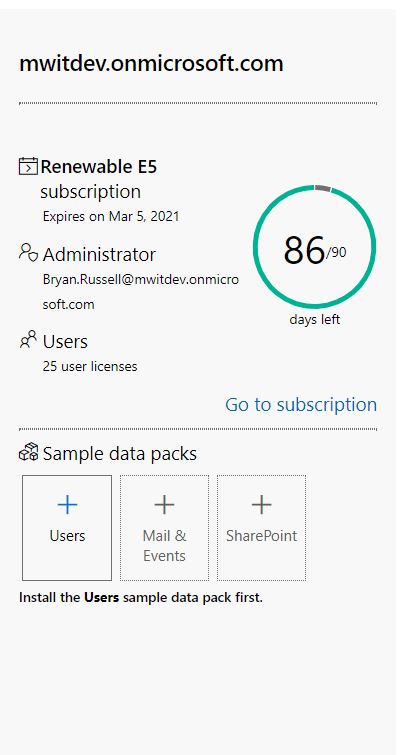Click the 25 user licenses text
The height and width of the screenshot is (755, 400).
tap(90, 366)
